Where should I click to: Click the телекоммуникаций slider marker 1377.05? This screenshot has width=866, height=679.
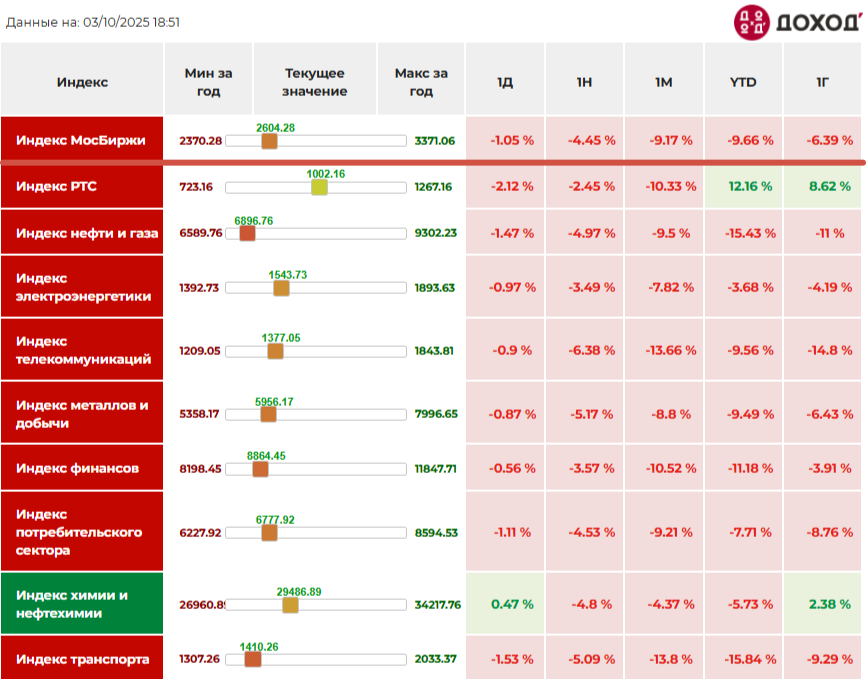275,351
